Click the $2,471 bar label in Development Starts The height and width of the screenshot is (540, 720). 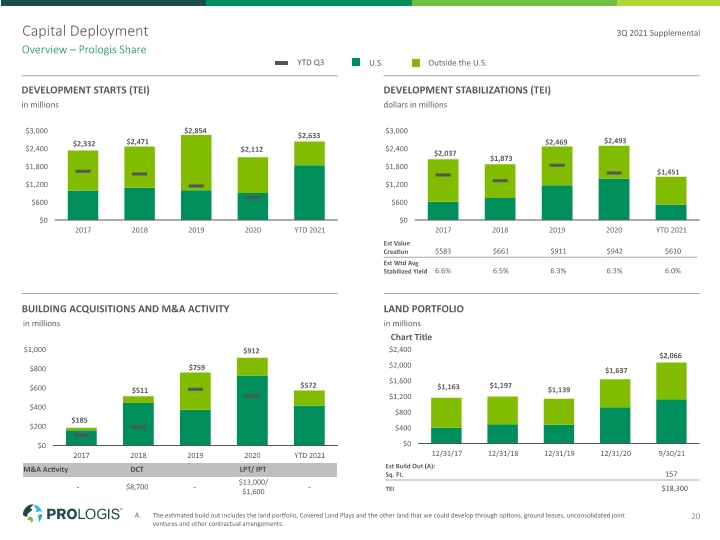coord(138,141)
